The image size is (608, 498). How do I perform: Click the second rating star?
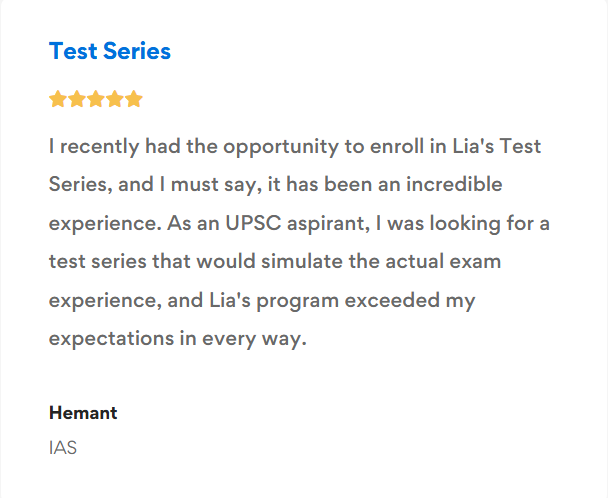[x=76, y=99]
